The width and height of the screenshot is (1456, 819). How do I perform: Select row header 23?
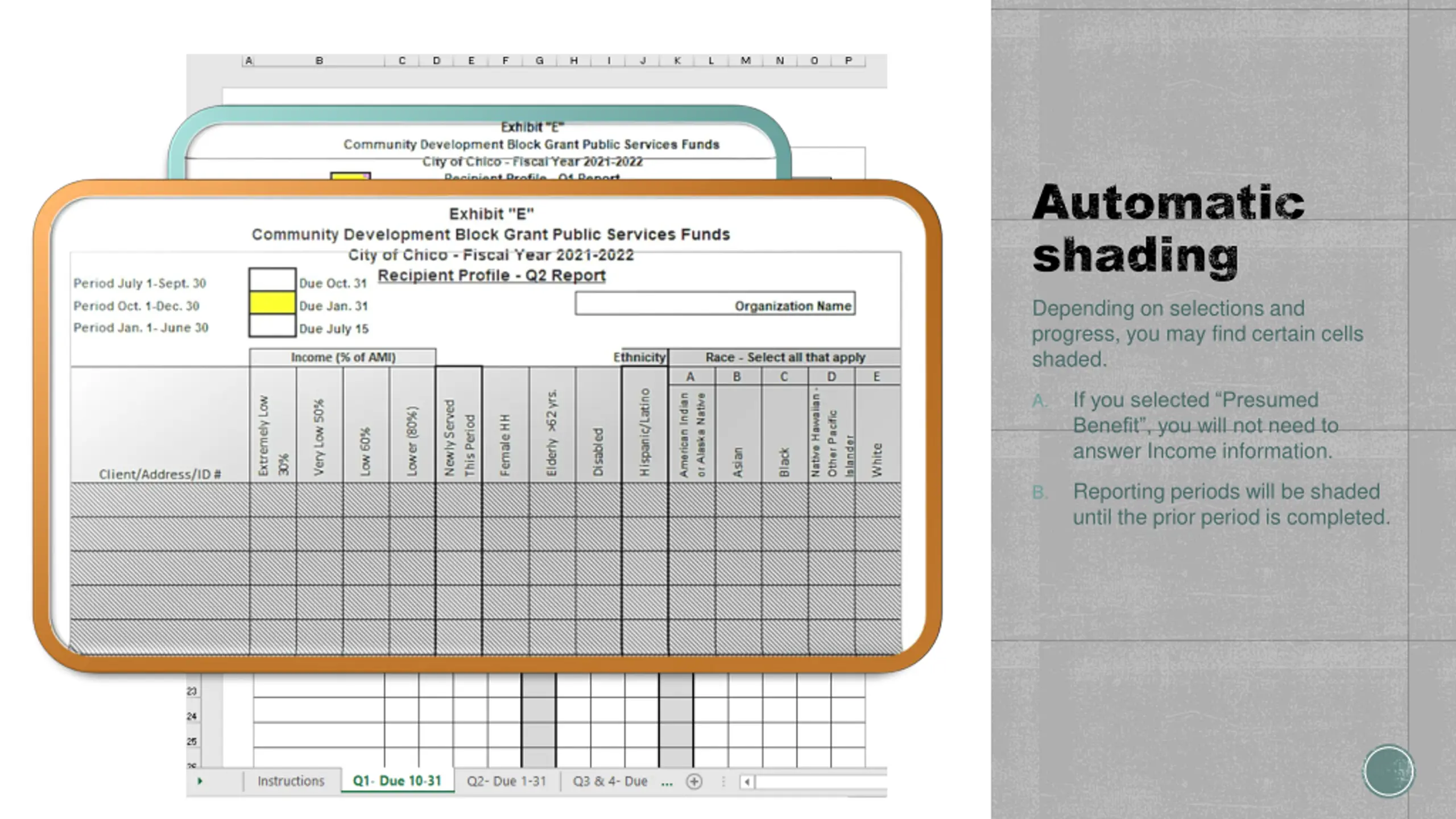(x=192, y=691)
